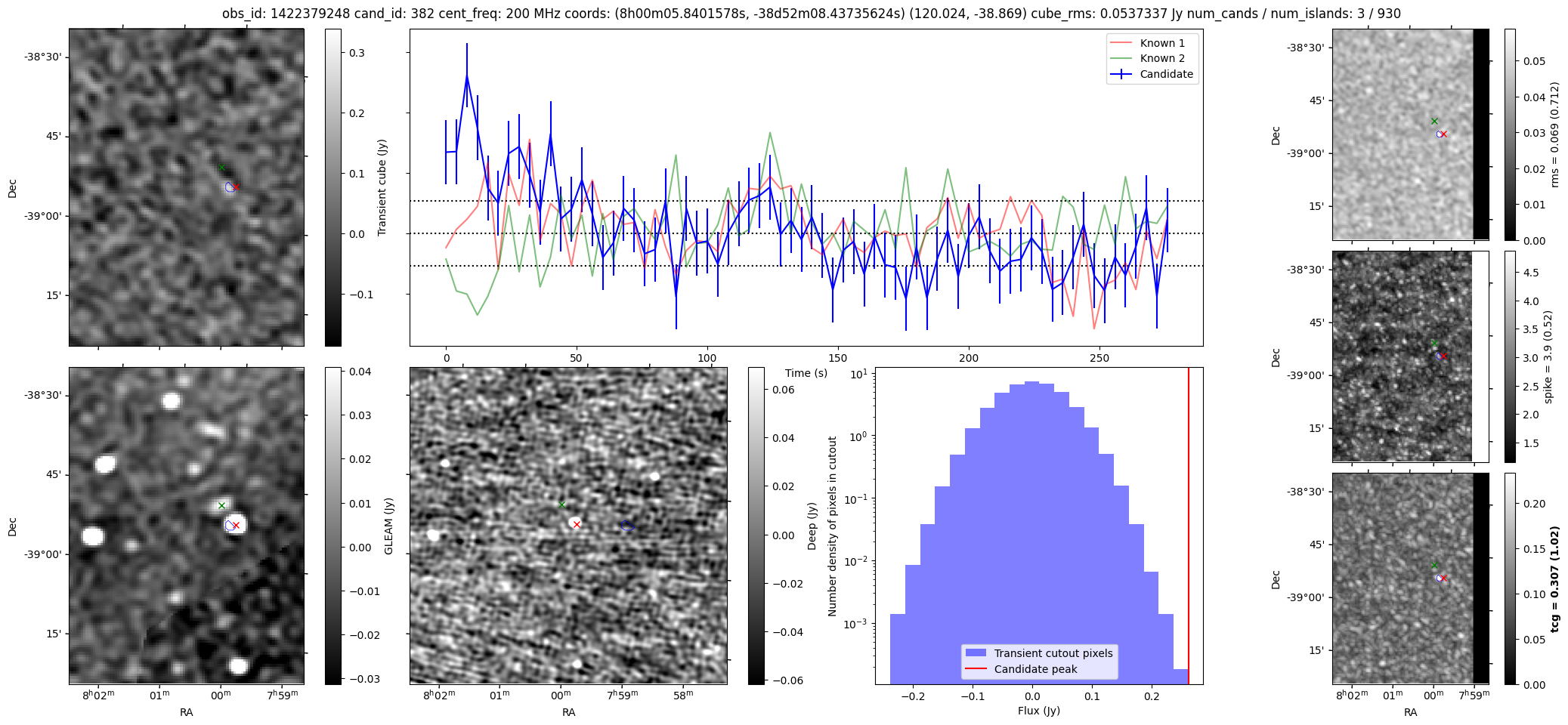Click the Known 2 legend entry

(1162, 58)
